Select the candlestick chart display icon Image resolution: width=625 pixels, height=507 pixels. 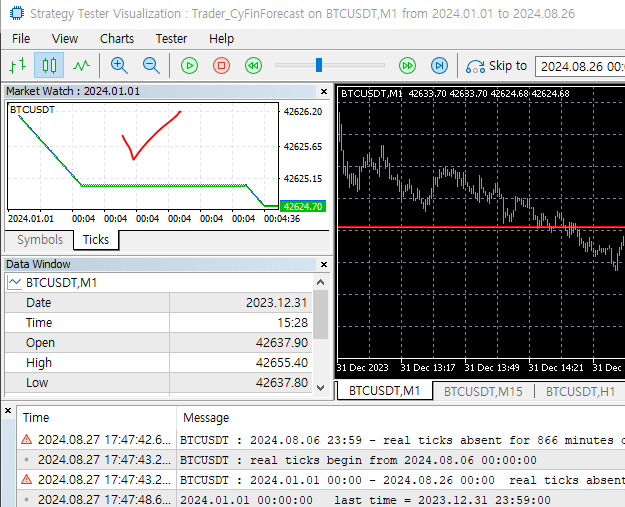(49, 65)
